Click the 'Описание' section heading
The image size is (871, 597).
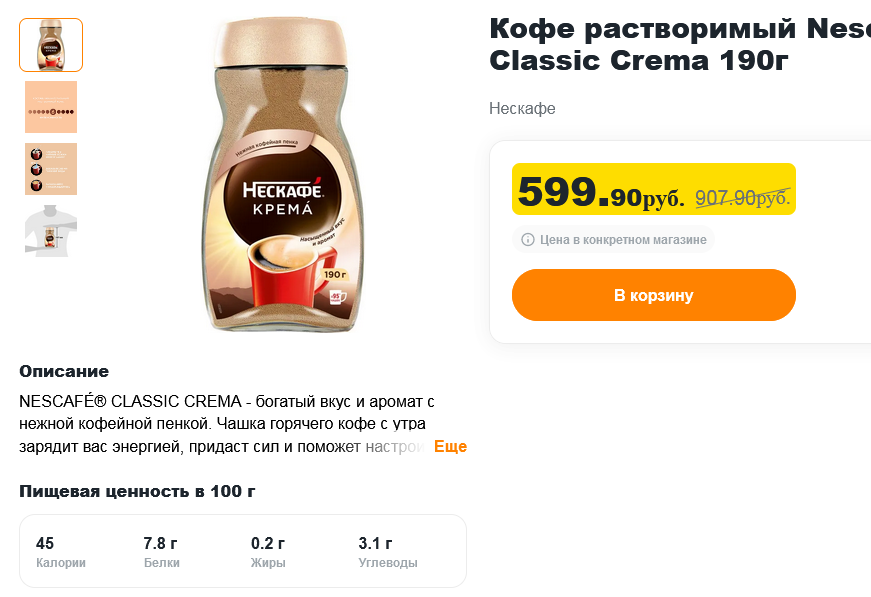click(x=64, y=371)
